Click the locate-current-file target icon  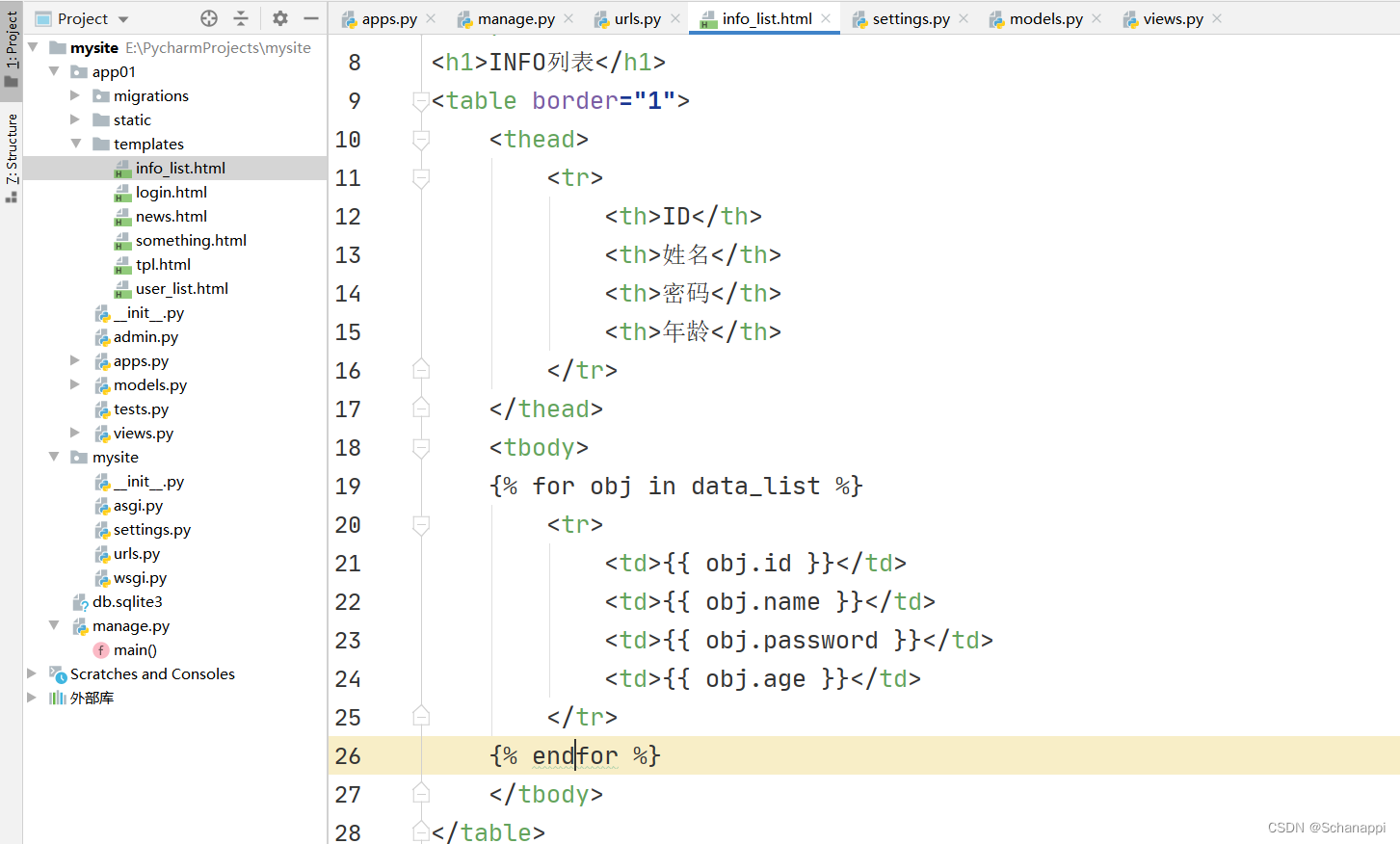point(209,18)
